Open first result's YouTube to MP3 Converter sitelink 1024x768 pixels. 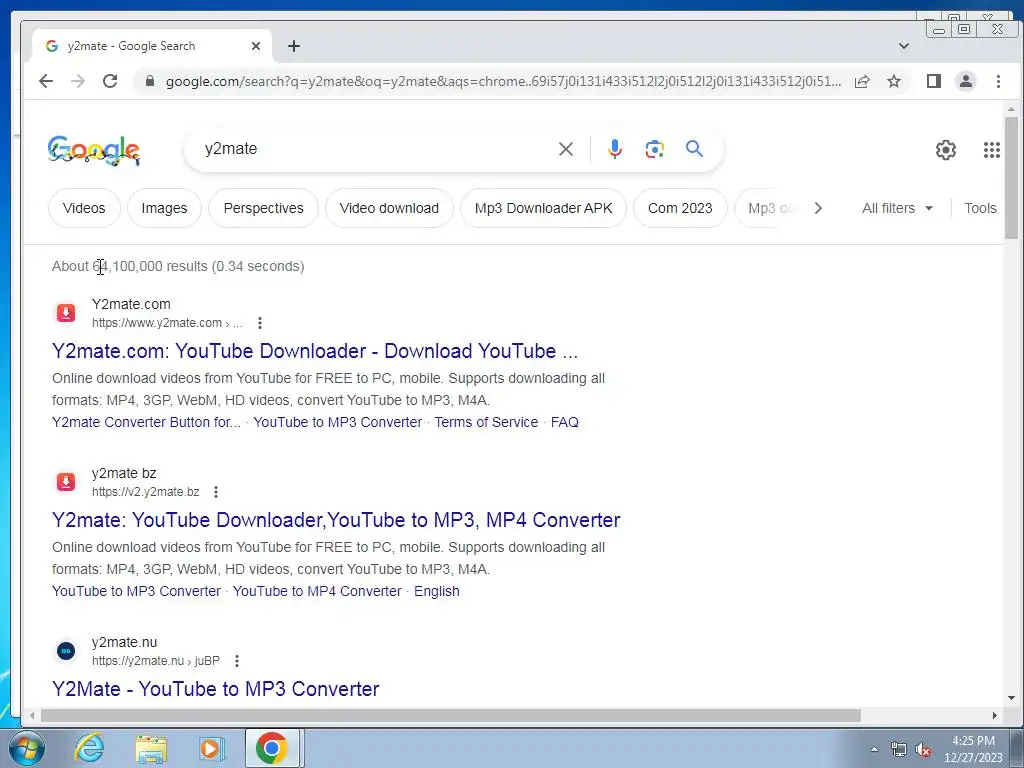click(338, 423)
